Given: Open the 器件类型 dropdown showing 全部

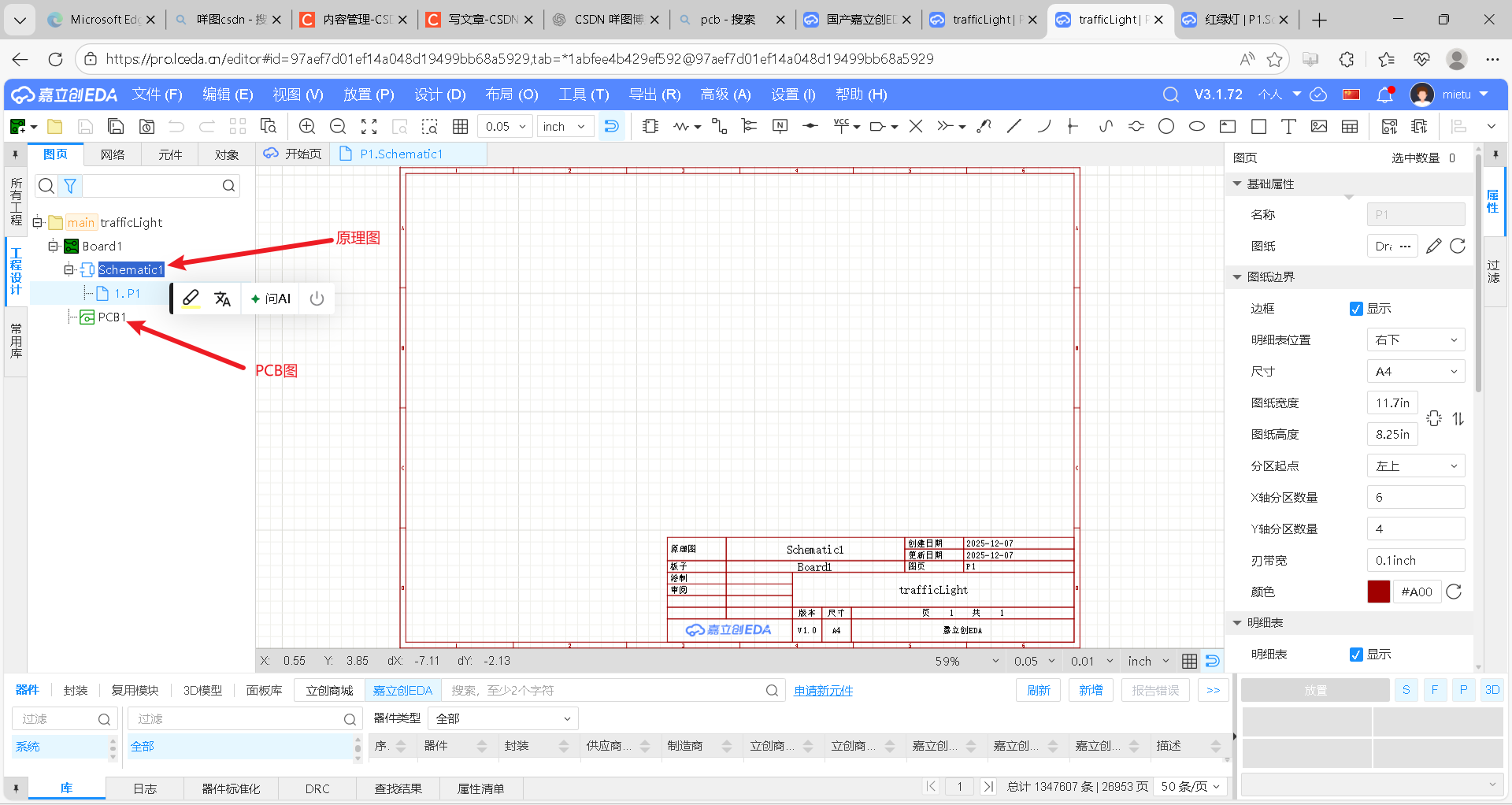Looking at the screenshot, I should click(502, 718).
